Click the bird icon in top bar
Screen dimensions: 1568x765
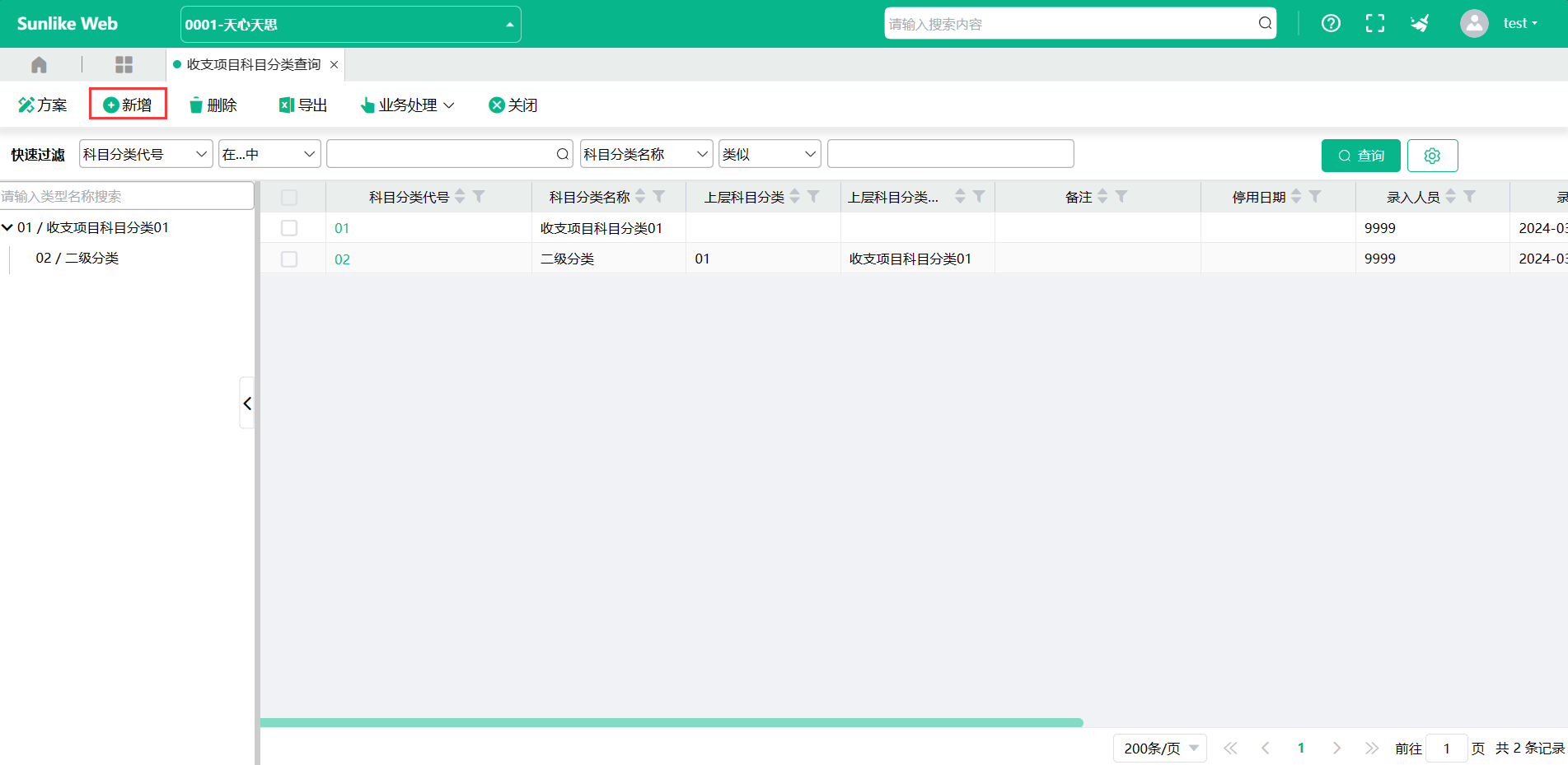tap(1419, 24)
